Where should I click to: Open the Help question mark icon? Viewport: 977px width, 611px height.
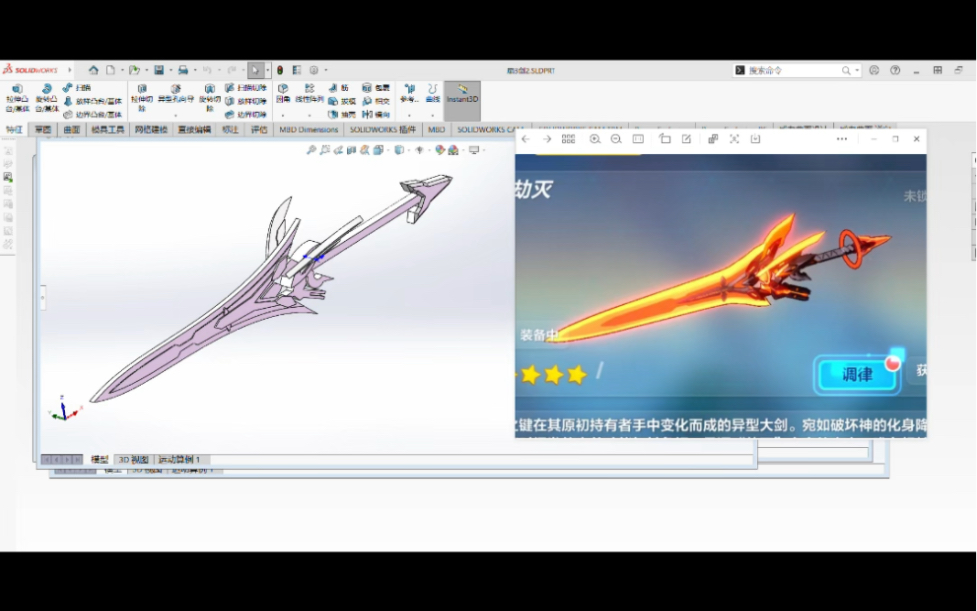[895, 70]
